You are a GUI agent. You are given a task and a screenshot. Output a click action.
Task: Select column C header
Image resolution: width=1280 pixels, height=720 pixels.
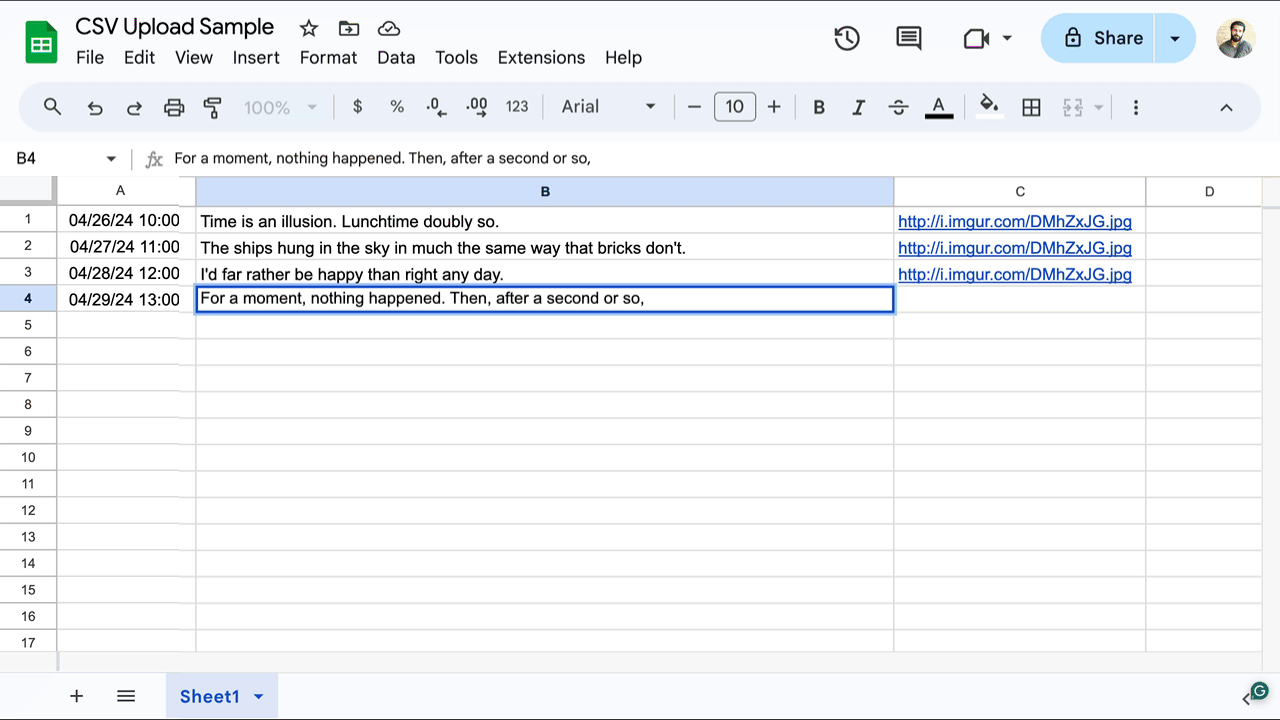pos(1020,191)
